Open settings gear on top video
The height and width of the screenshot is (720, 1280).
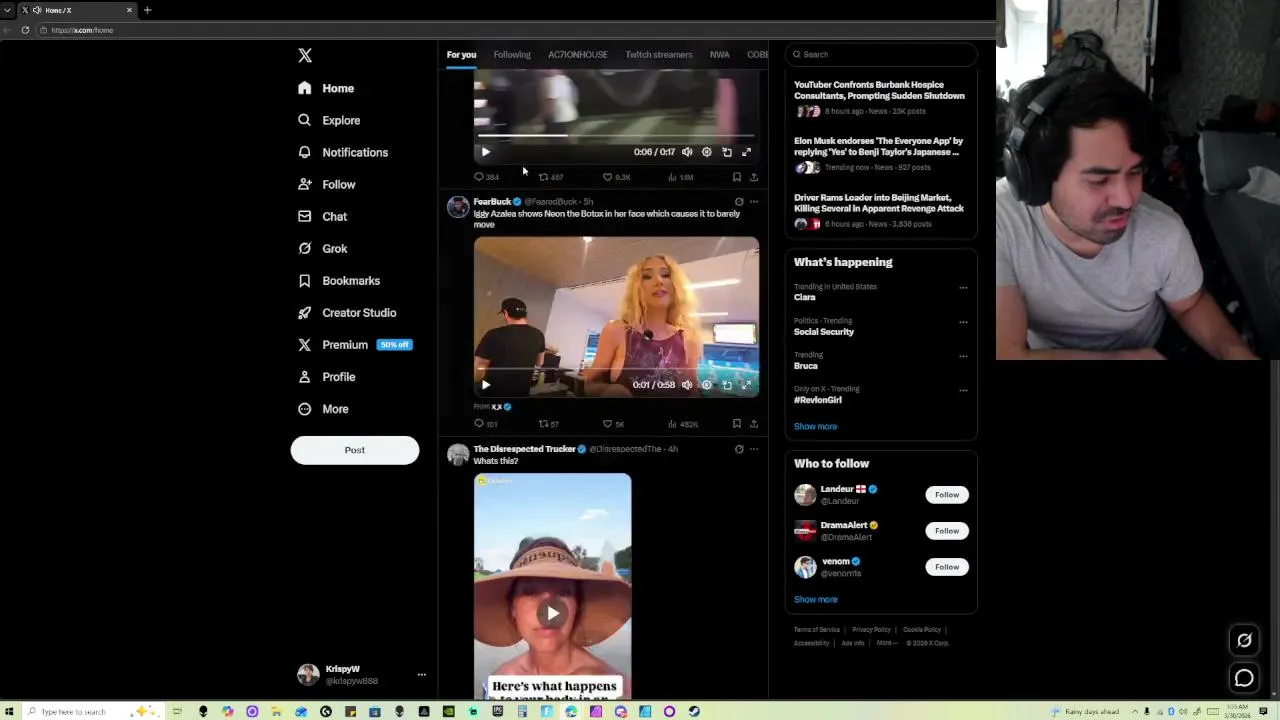pos(707,152)
